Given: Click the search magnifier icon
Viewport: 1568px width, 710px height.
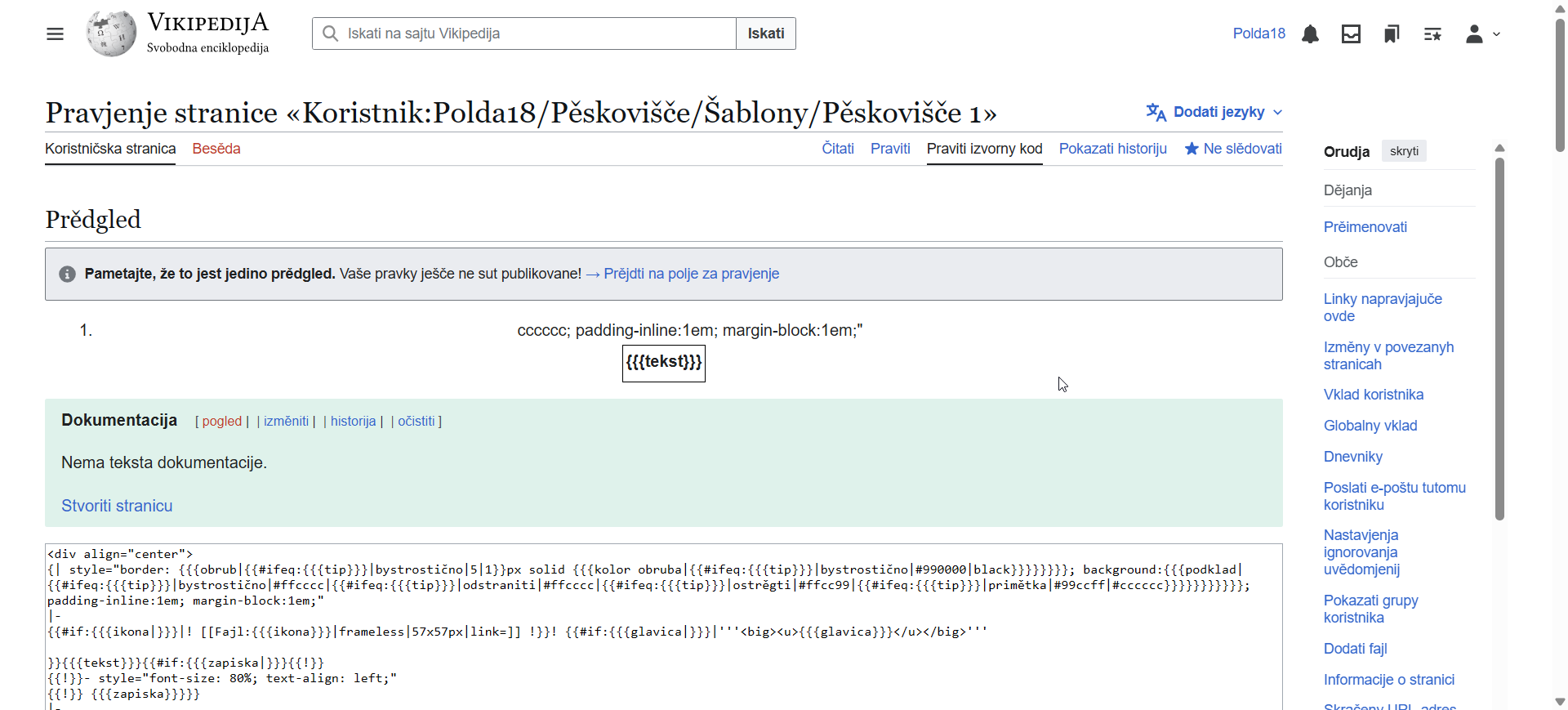Looking at the screenshot, I should coord(330,33).
